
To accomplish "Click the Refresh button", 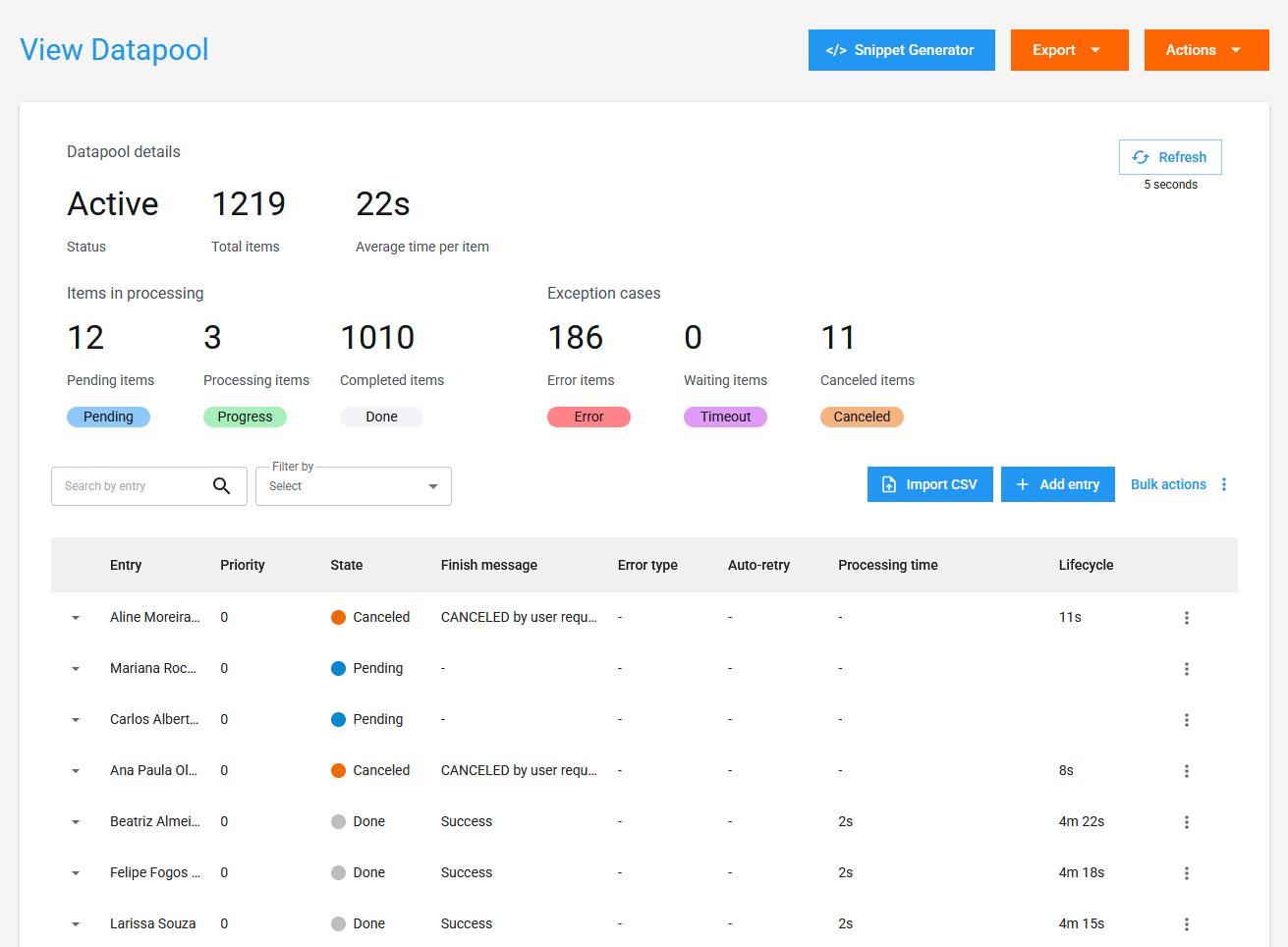I will point(1170,156).
